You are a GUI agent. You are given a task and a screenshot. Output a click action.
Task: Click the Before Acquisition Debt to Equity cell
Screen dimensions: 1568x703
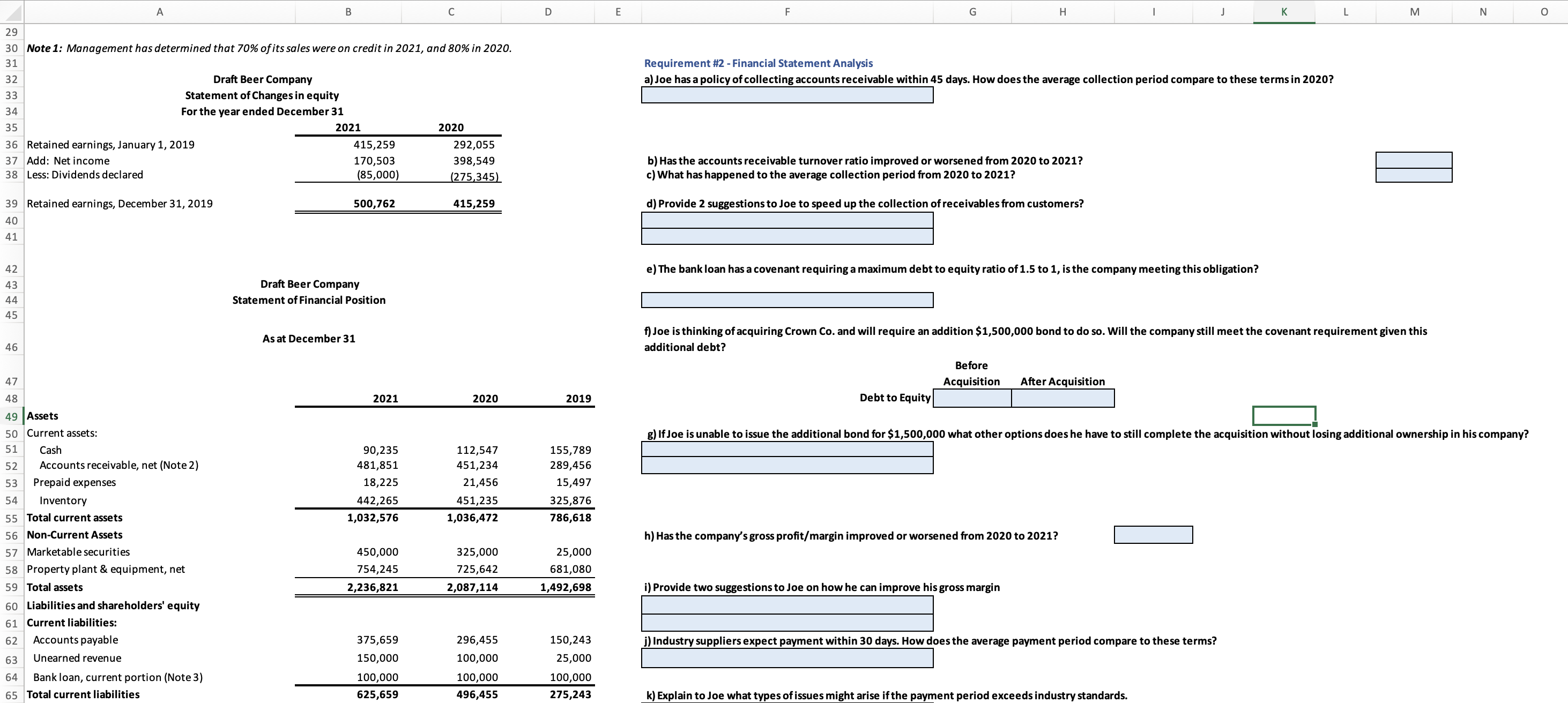[x=971, y=398]
